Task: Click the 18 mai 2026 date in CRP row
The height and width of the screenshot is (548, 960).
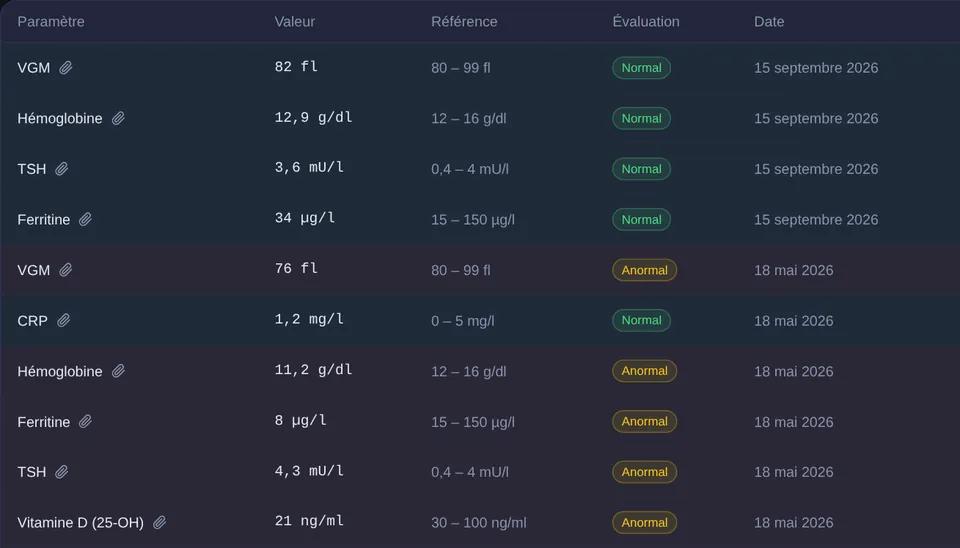Action: coord(793,321)
